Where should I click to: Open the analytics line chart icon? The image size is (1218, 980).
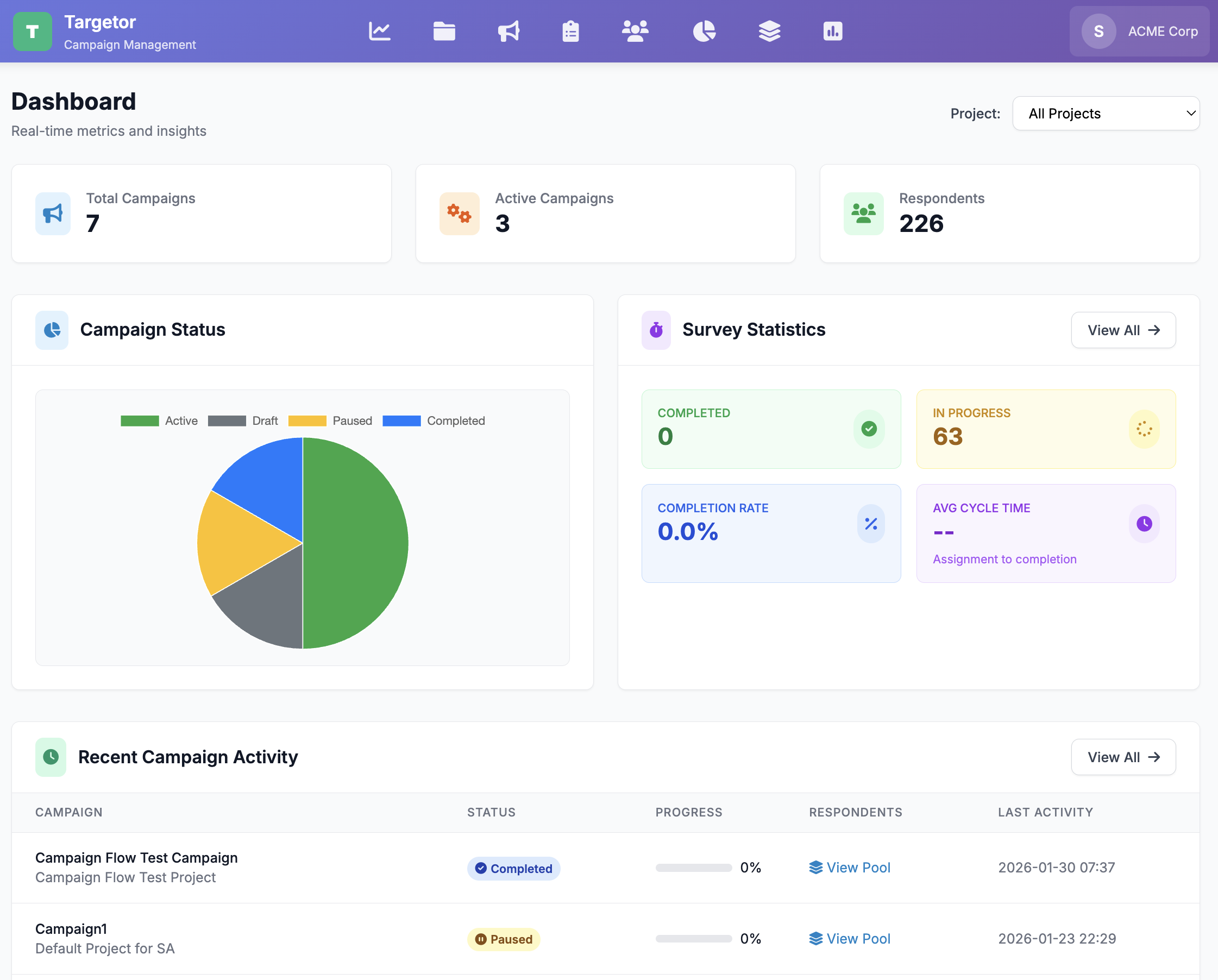(x=379, y=31)
